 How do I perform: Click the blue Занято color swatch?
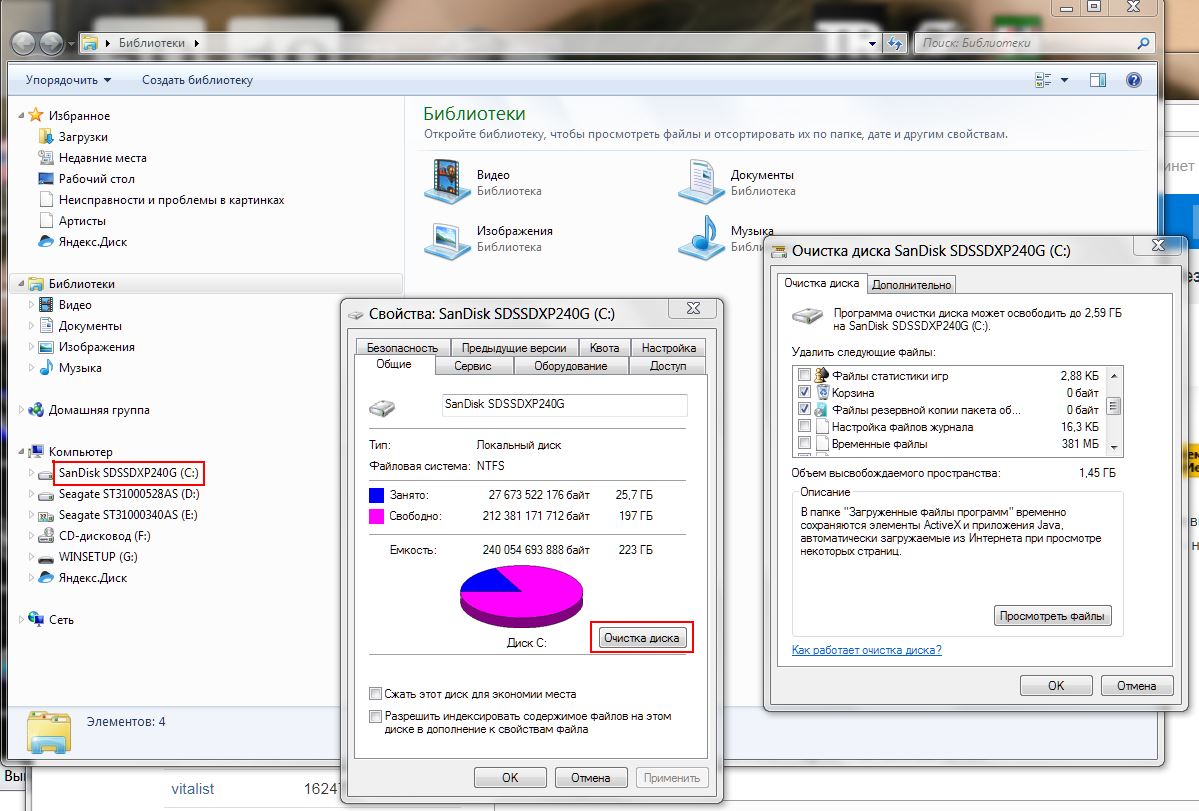(x=376, y=495)
